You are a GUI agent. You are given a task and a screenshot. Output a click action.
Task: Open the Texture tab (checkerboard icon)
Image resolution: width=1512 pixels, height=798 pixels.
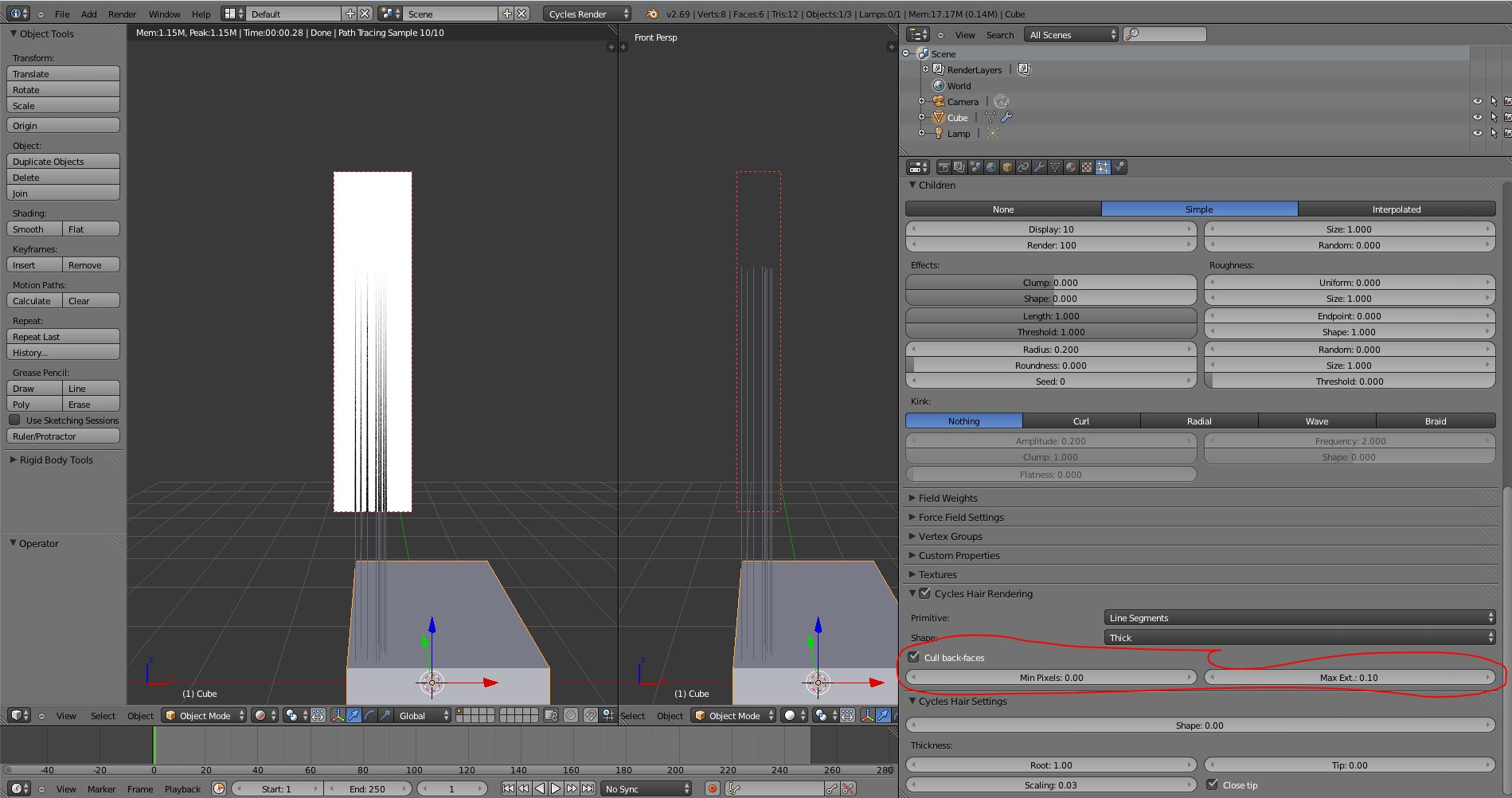[1087, 167]
